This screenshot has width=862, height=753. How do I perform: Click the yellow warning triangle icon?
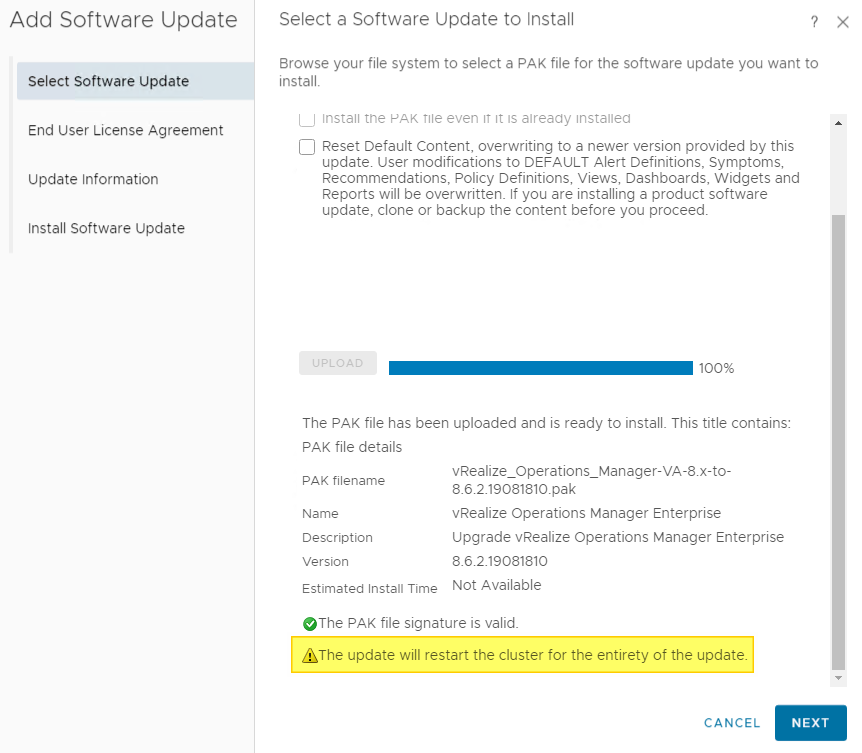[x=310, y=656]
